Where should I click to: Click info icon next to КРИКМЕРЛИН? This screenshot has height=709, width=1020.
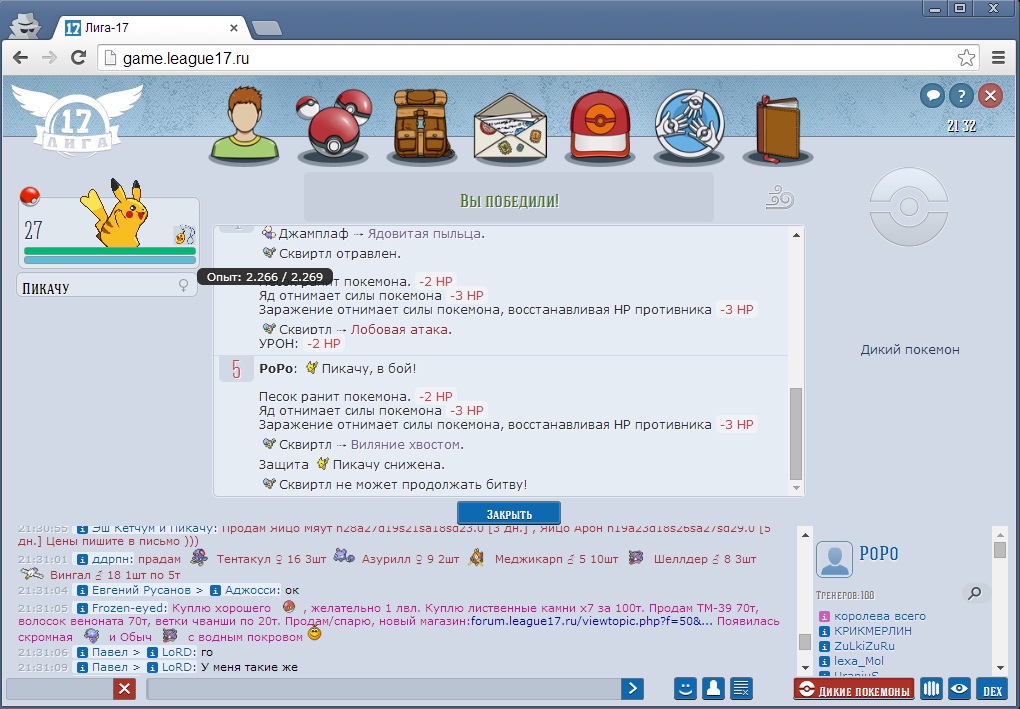click(824, 631)
